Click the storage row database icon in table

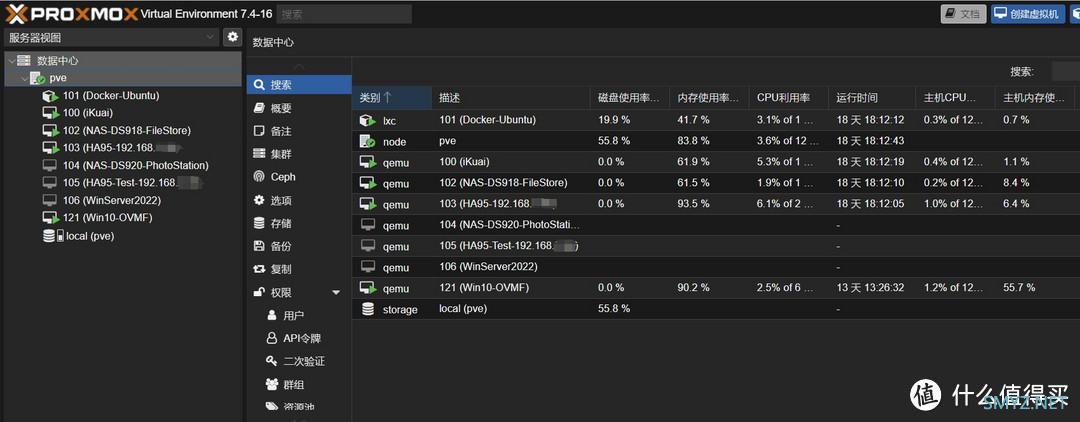pos(368,309)
